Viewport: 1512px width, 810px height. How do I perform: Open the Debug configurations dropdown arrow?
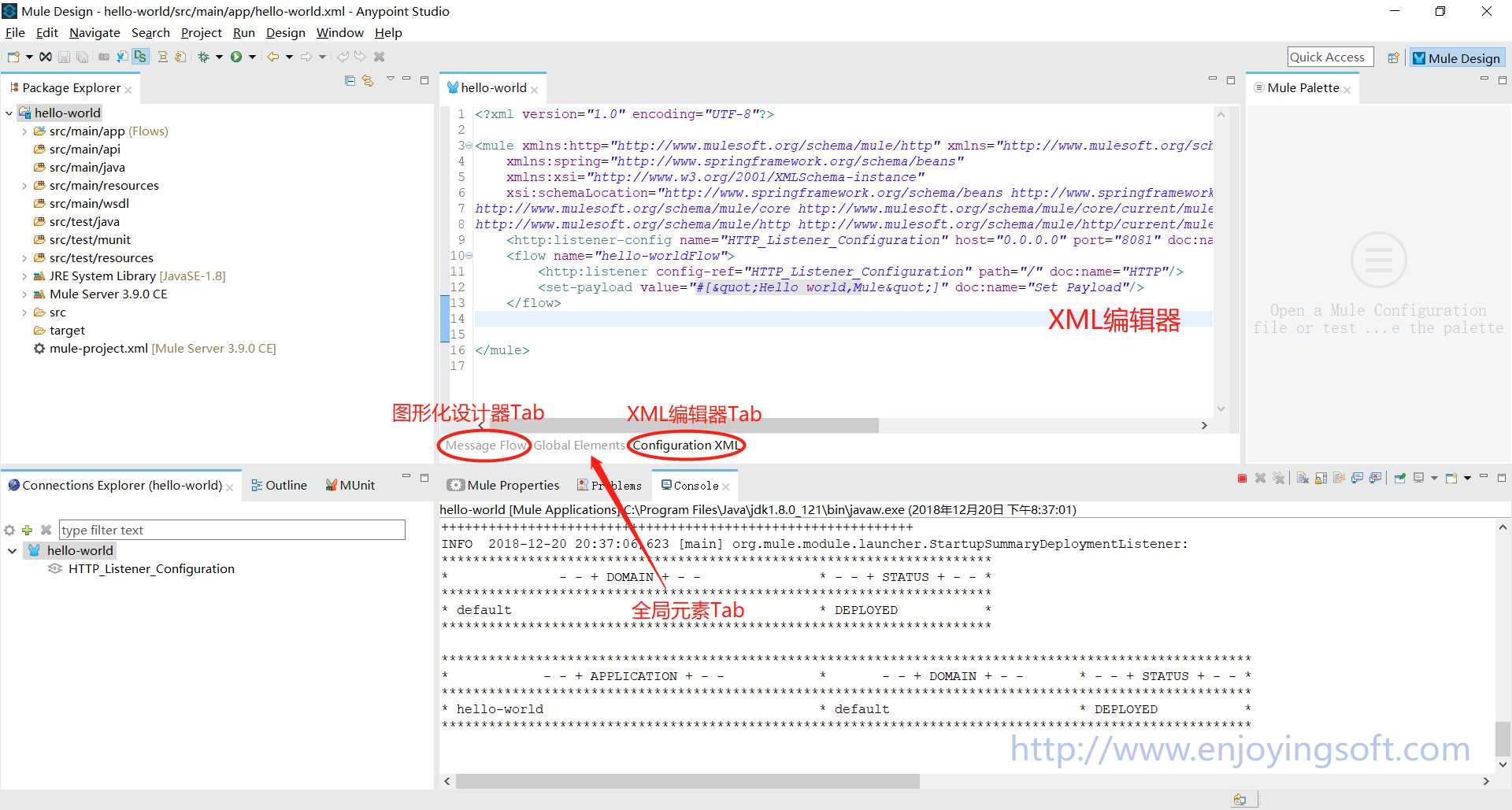[x=219, y=57]
